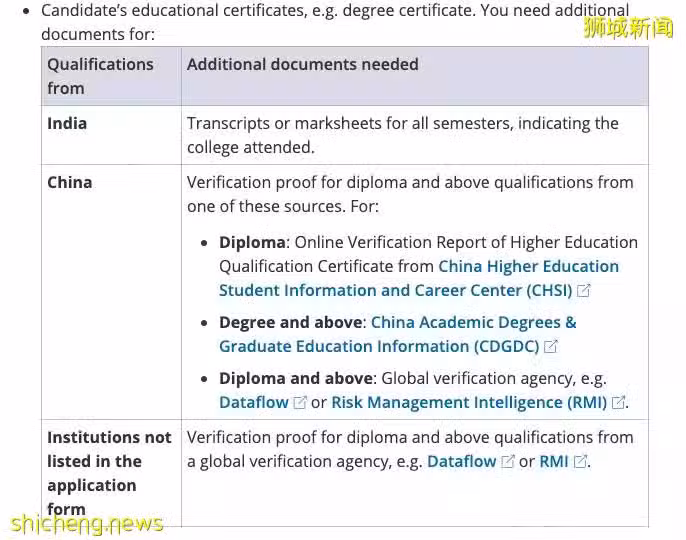
Task: Open the CHSI link in the Diploma bullet
Action: pos(419,278)
